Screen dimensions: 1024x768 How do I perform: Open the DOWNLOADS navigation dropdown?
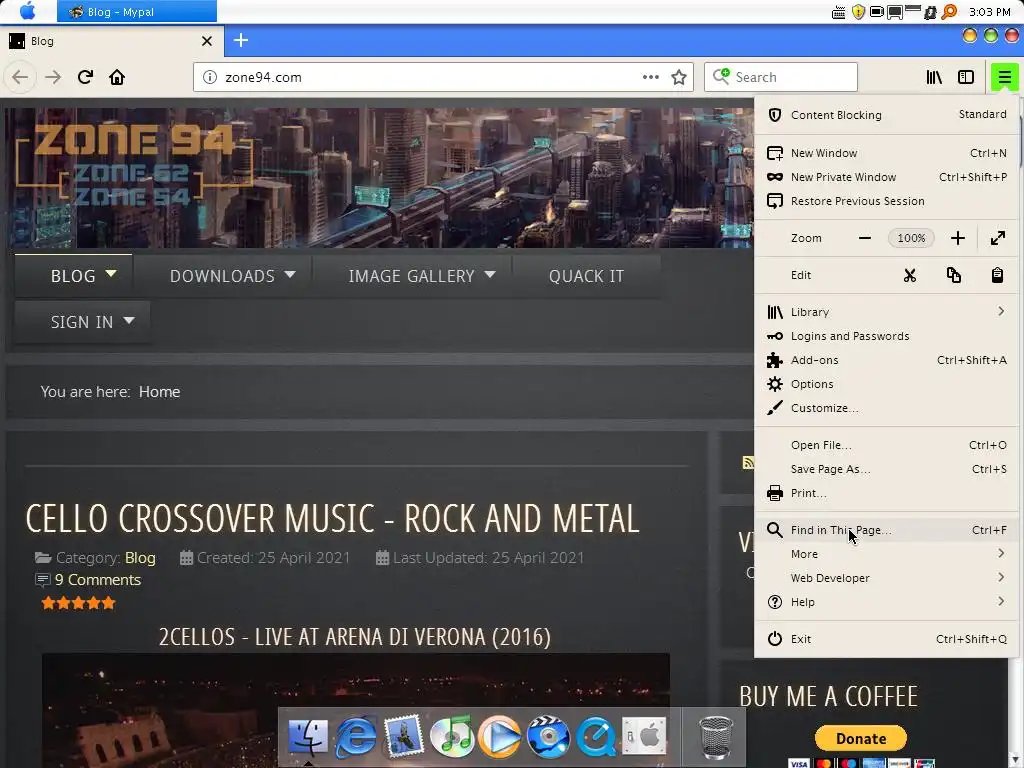tap(223, 276)
